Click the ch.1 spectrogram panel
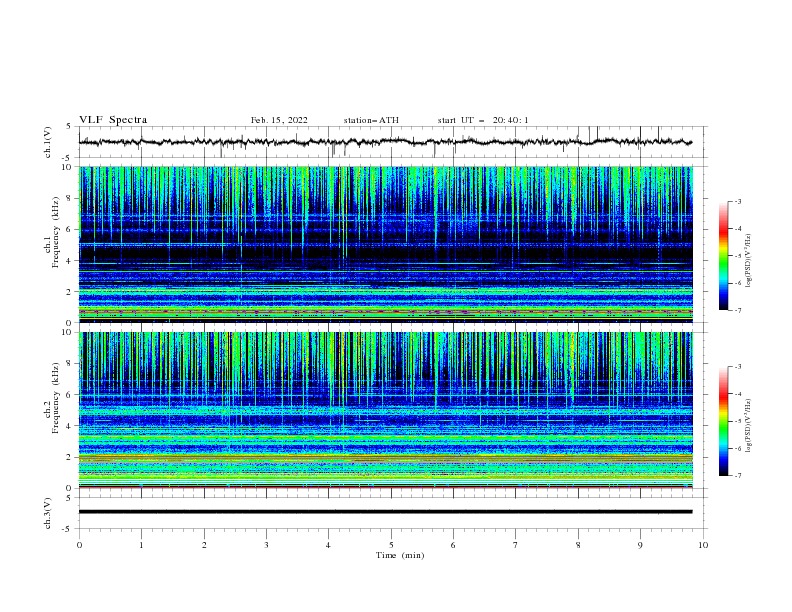 pos(386,244)
